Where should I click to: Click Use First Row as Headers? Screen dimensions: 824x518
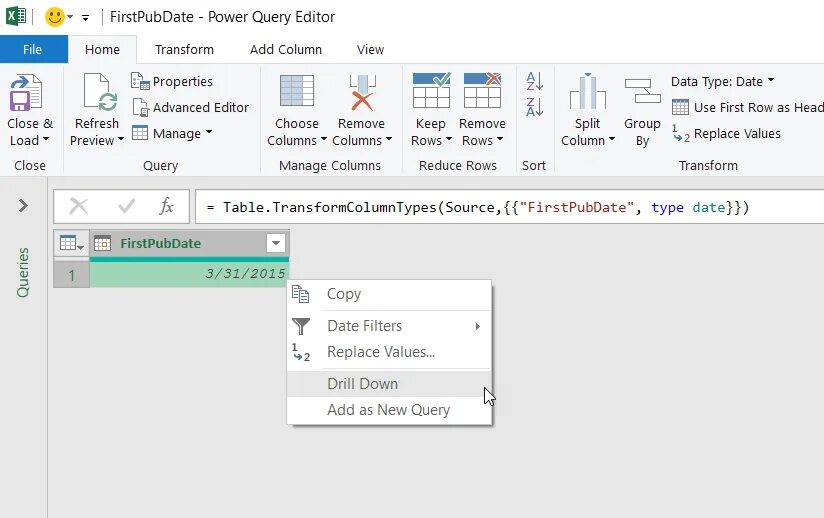pyautogui.click(x=756, y=107)
